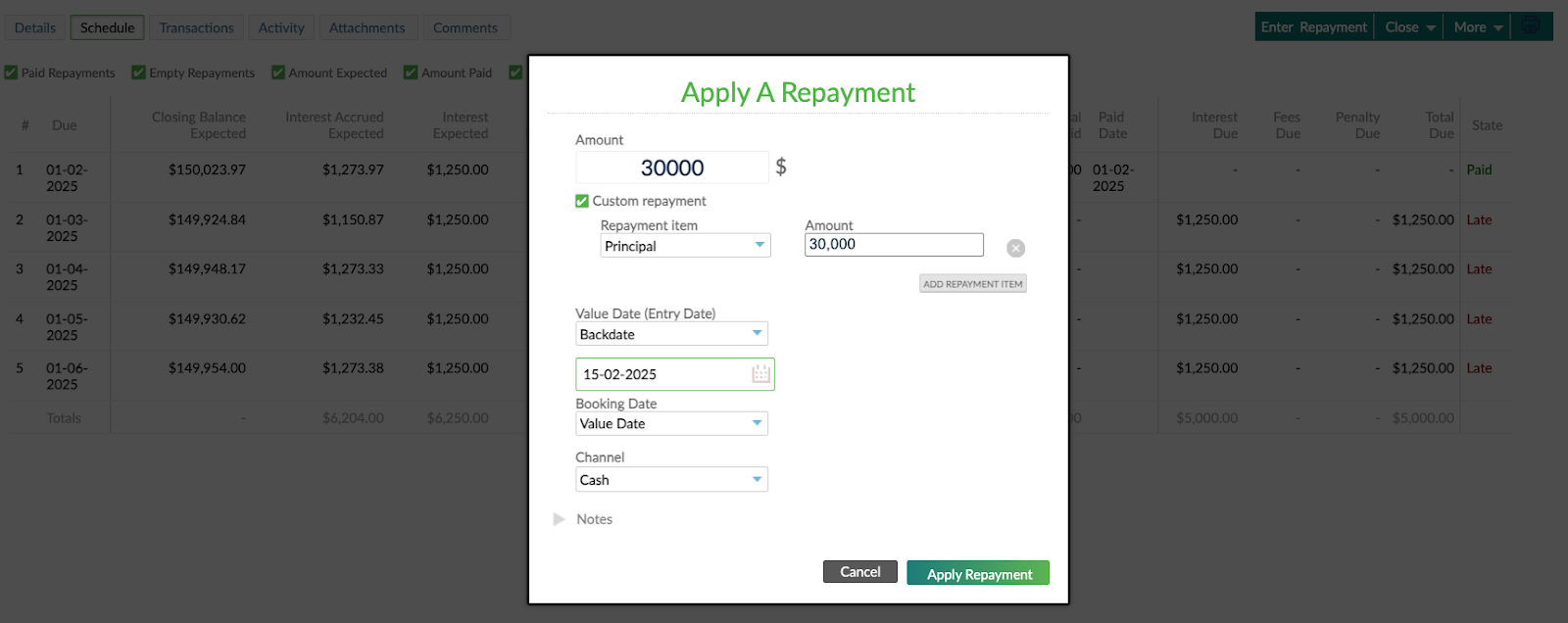Click closing balance $149,924.84
The image size is (1568, 623).
coord(207,219)
